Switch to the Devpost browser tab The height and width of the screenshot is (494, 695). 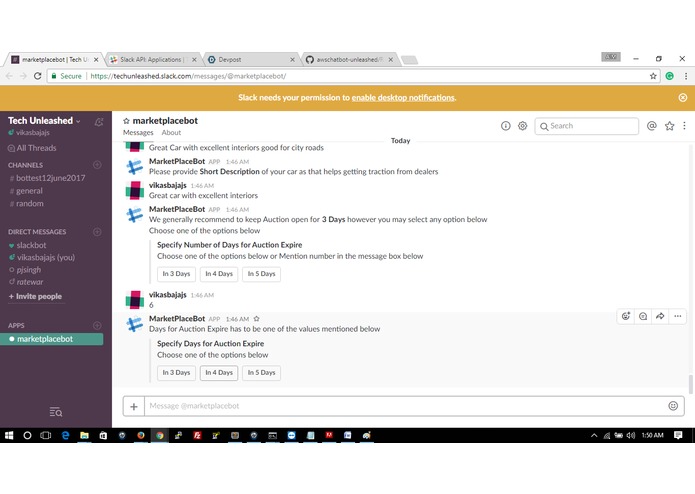[x=250, y=59]
